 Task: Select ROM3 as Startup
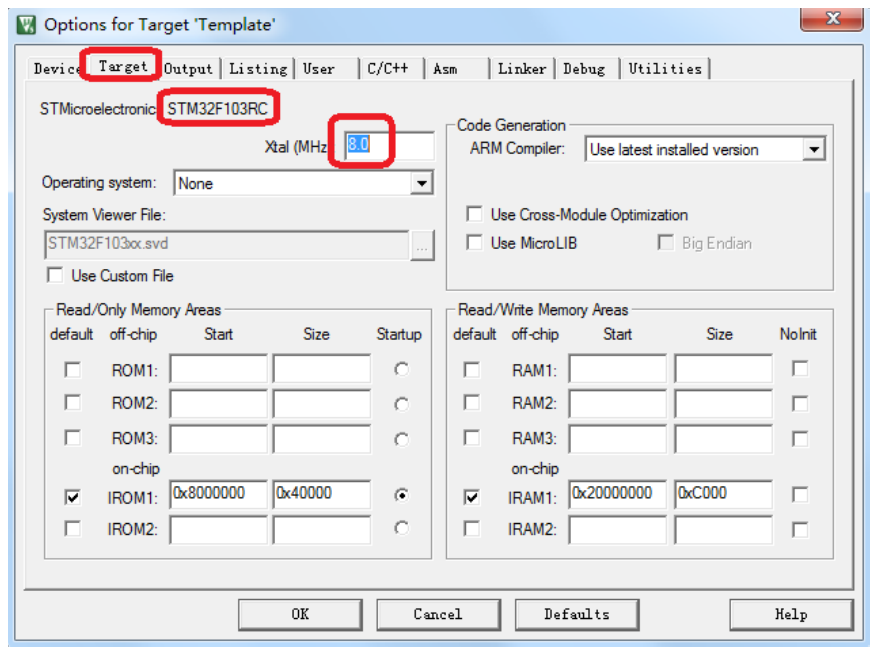(401, 440)
